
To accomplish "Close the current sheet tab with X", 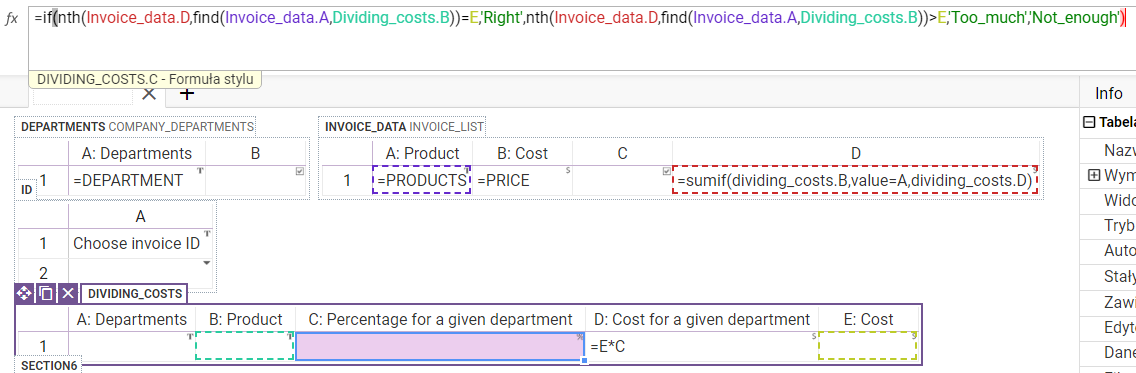I will click(149, 93).
